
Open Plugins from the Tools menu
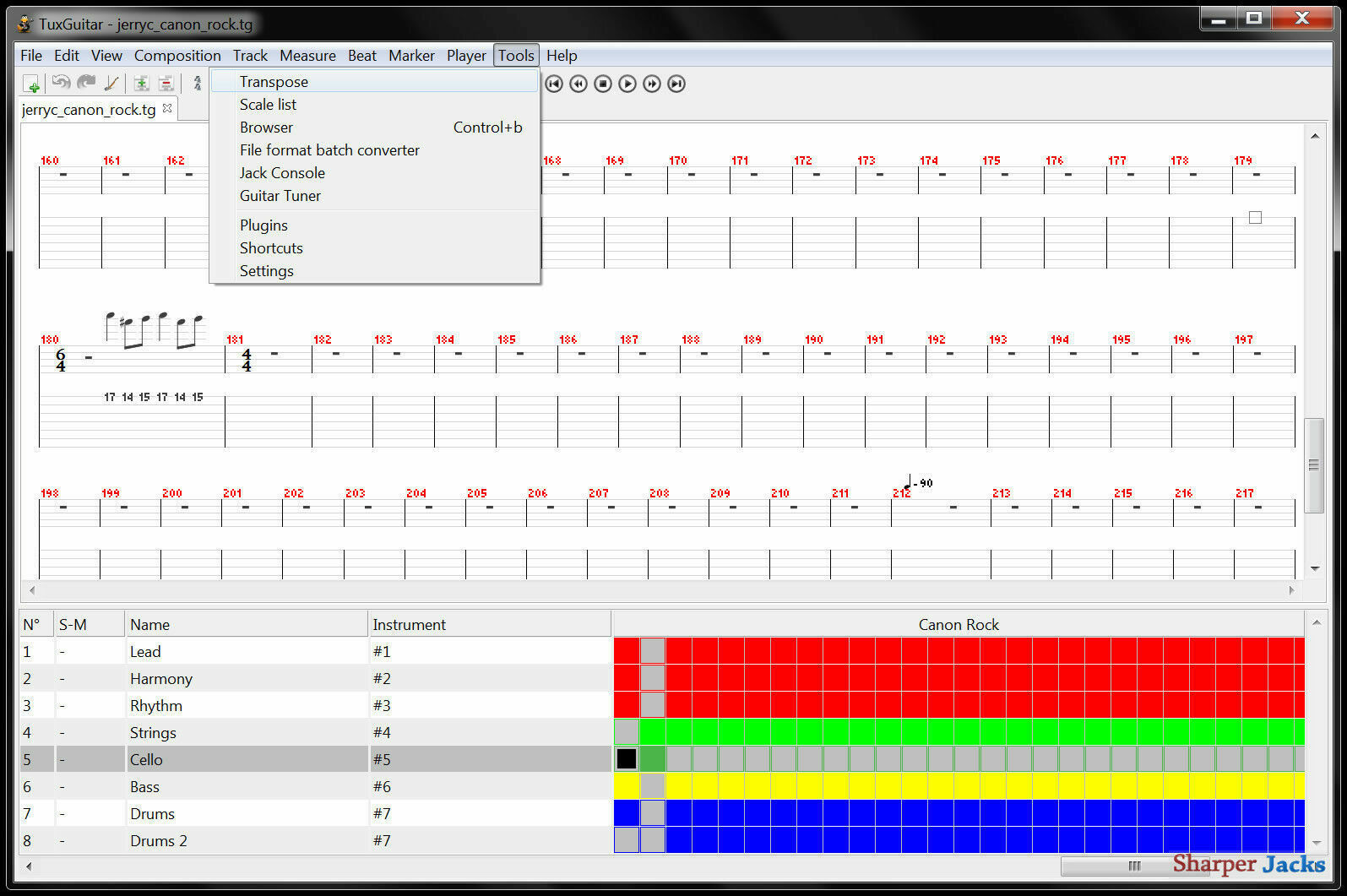pyautogui.click(x=374, y=225)
